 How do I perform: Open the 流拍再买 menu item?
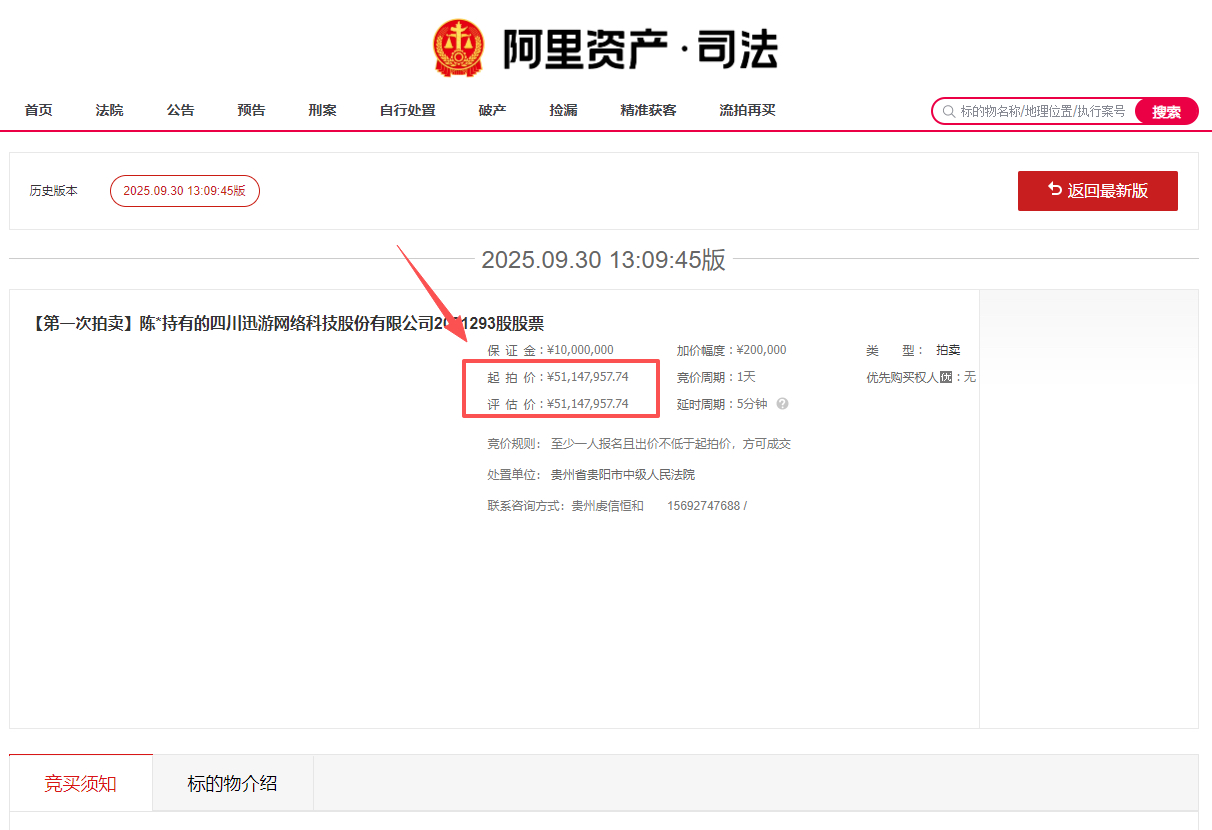click(748, 110)
